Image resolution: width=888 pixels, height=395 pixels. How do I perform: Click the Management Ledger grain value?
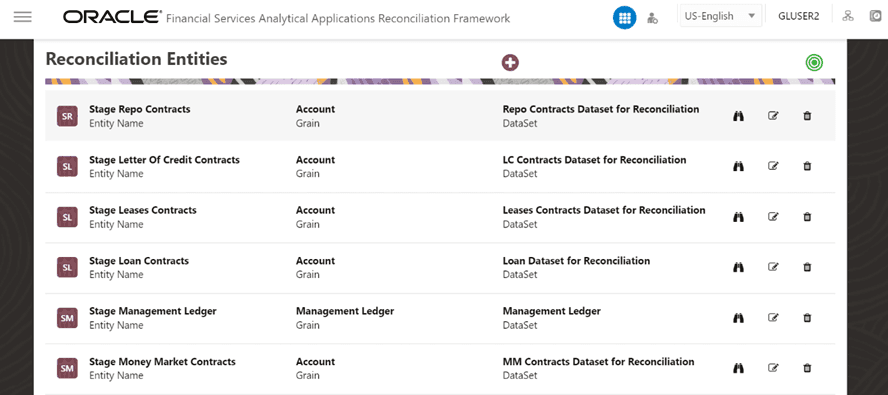[345, 311]
